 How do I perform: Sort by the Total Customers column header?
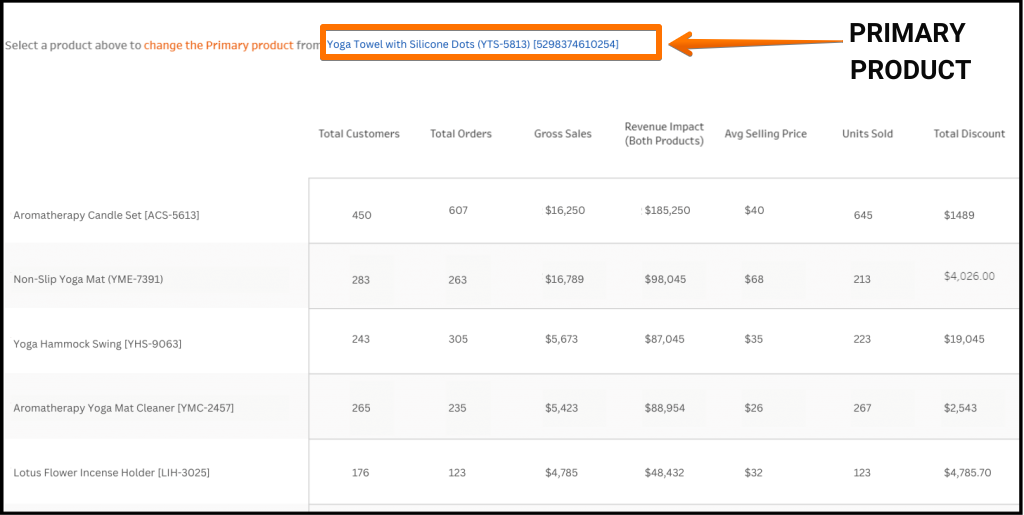coord(359,133)
